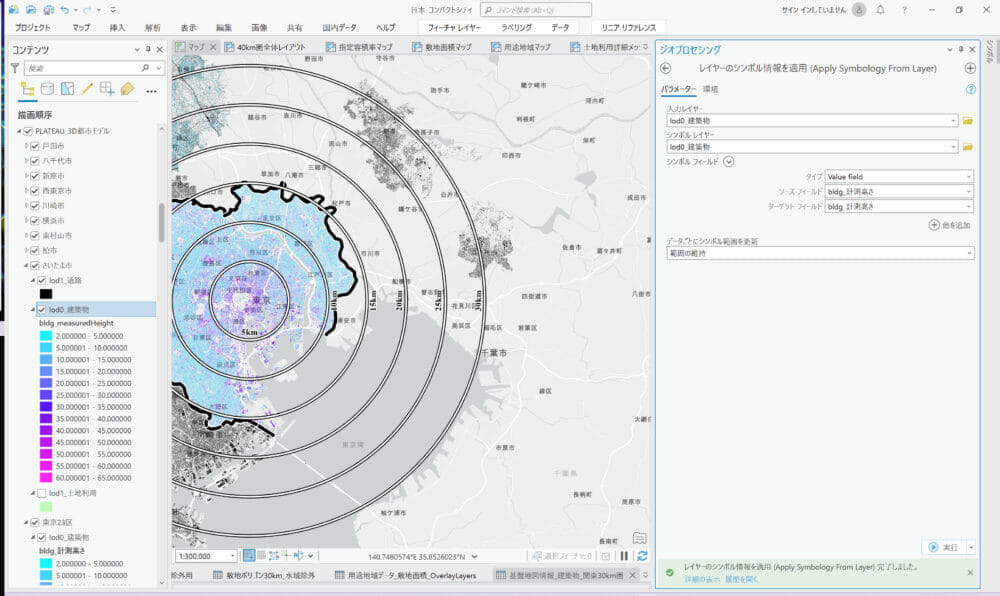Collapse the 東京23区 group
Screen dimensions: 1000x596
click(26, 523)
